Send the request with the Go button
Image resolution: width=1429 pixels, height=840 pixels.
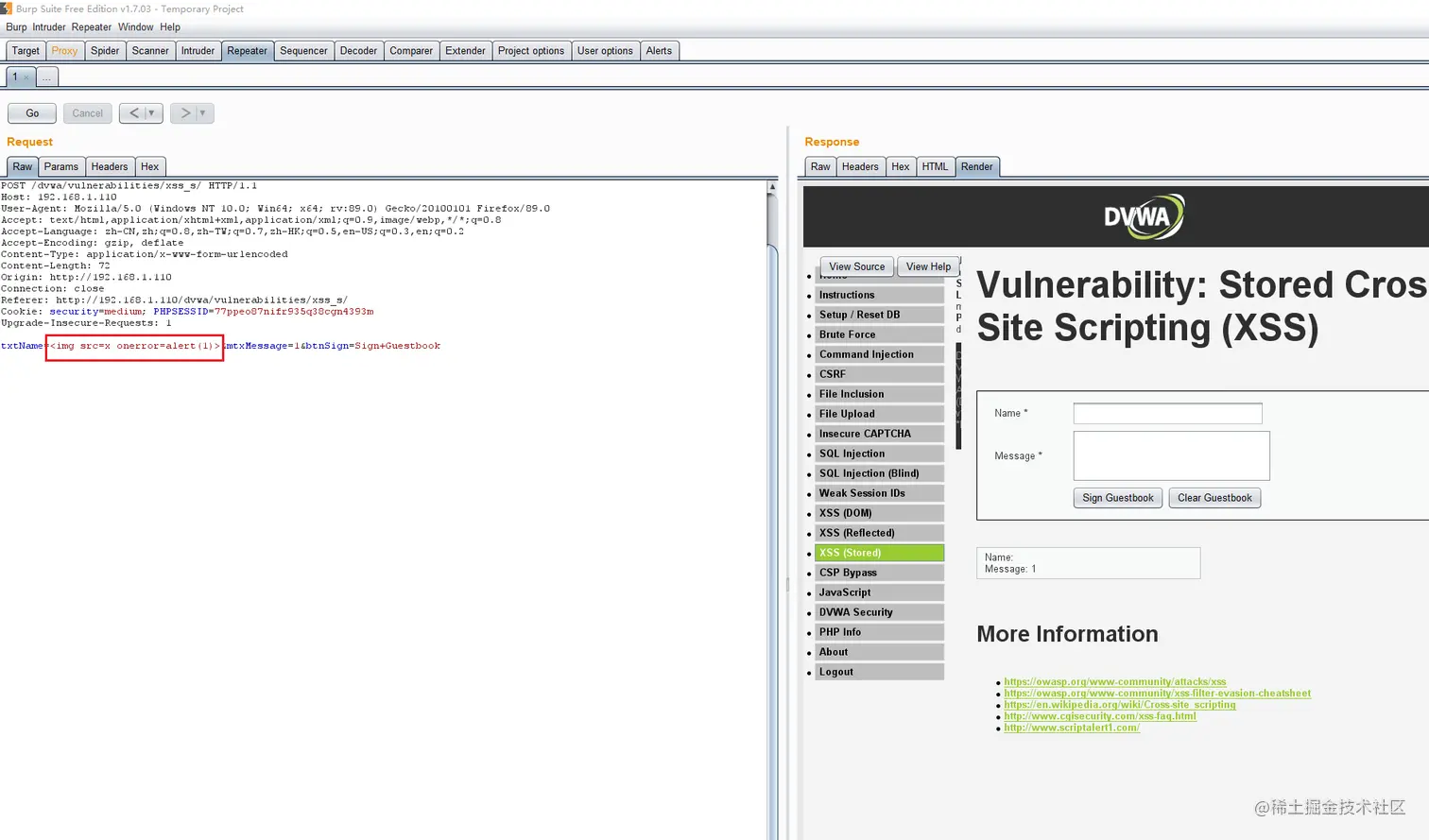coord(32,113)
